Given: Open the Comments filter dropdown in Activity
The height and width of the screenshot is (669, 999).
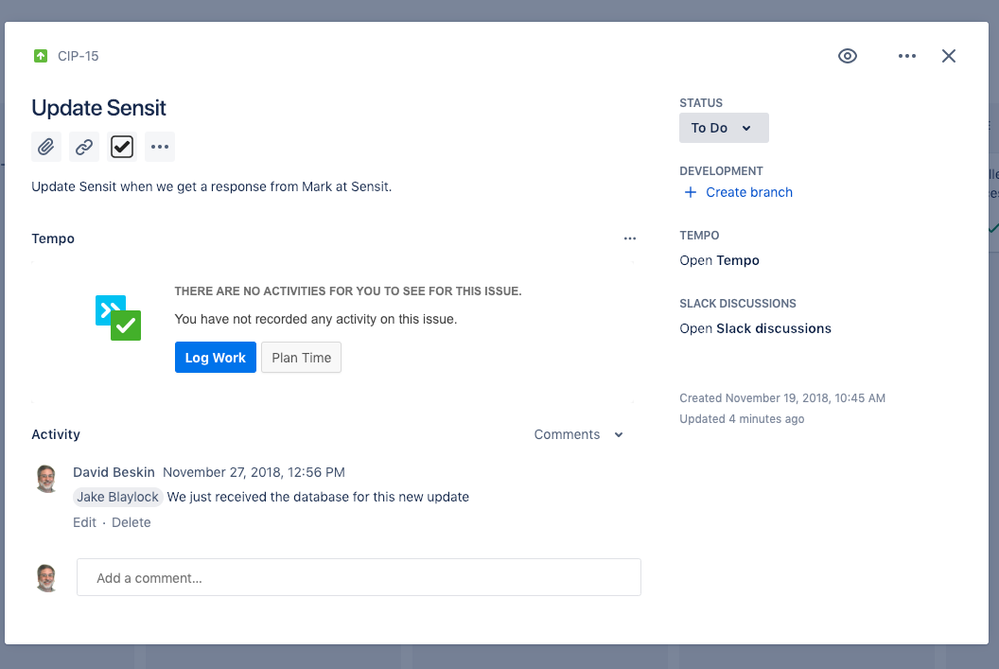Looking at the screenshot, I should pyautogui.click(x=578, y=434).
